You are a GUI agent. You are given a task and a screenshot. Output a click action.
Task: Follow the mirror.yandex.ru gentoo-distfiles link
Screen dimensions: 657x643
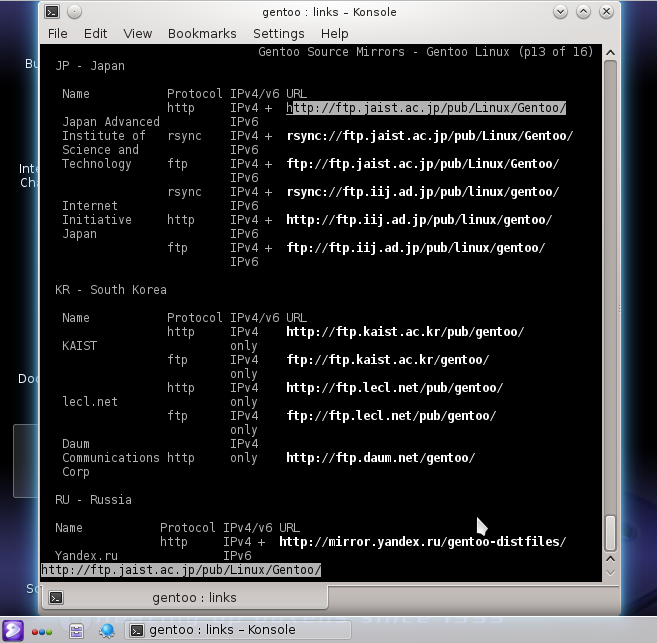422,542
